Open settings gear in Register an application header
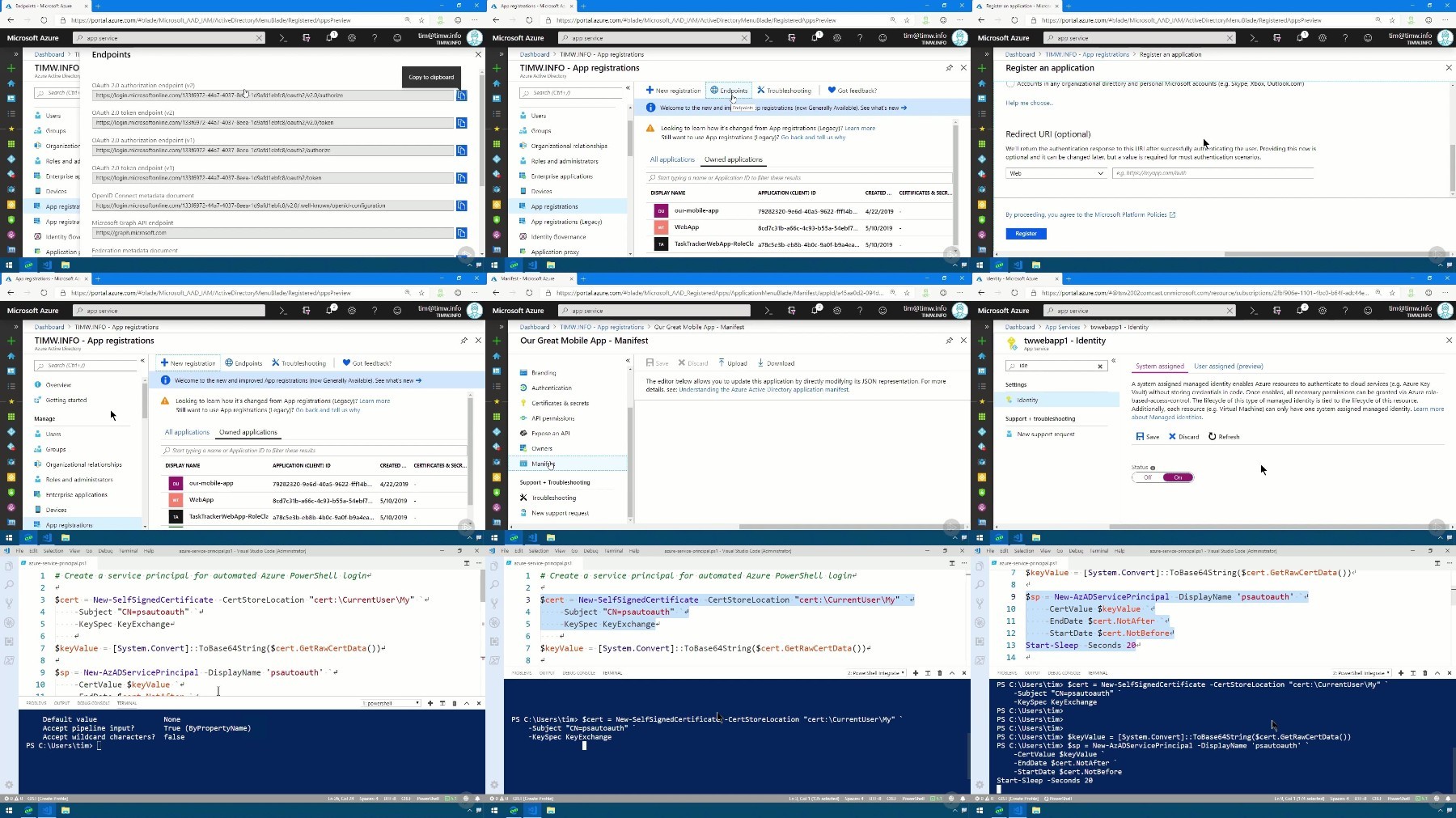1456x818 pixels. coord(1322,38)
